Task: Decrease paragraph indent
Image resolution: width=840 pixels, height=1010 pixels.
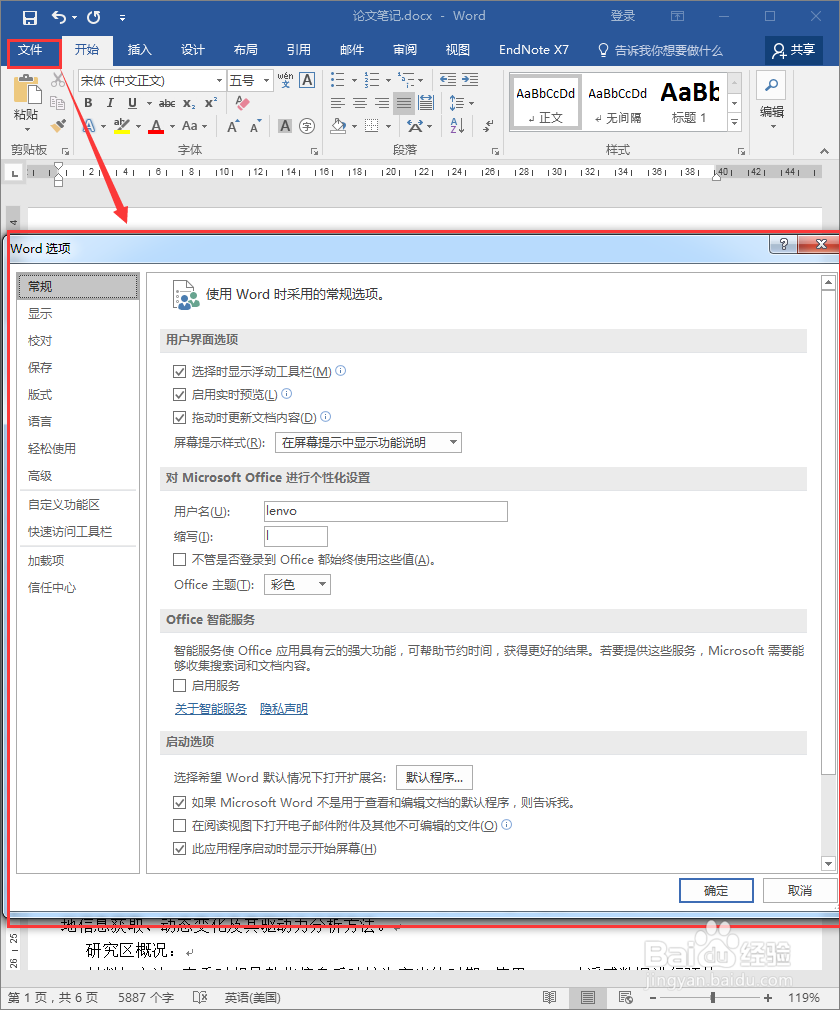Action: pos(448,80)
